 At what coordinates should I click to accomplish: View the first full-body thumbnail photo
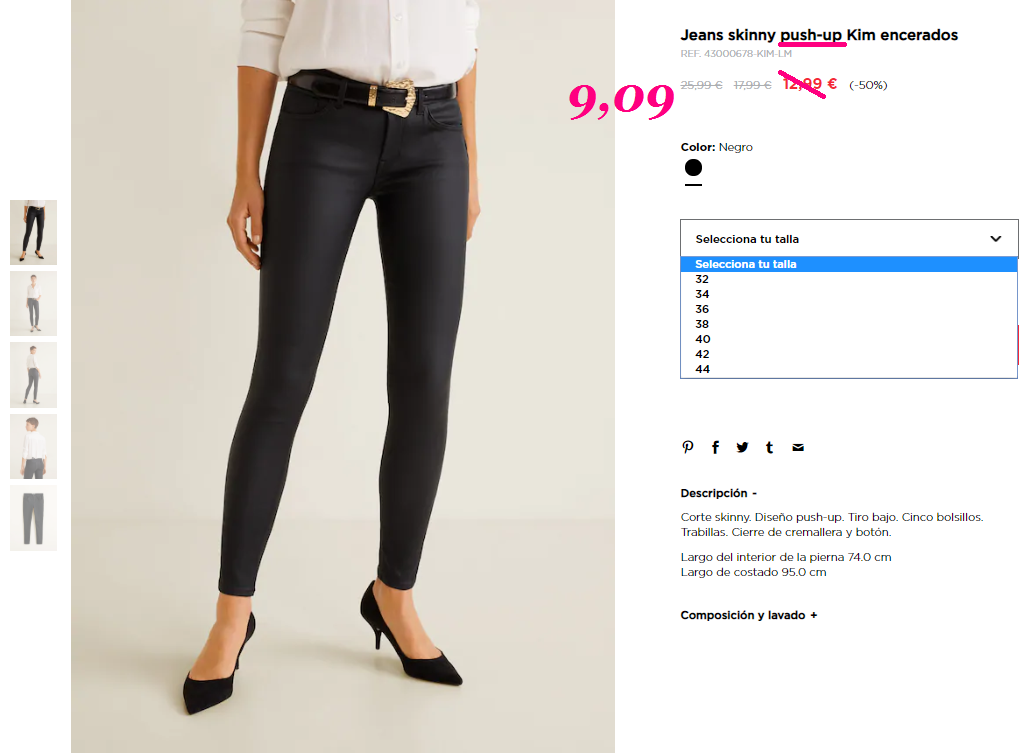click(x=33, y=233)
